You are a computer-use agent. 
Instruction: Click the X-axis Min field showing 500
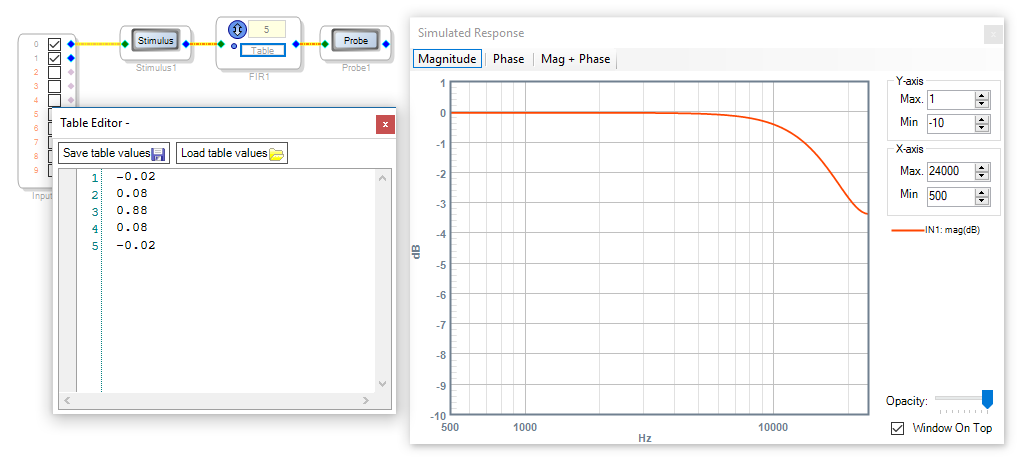[x=951, y=195]
